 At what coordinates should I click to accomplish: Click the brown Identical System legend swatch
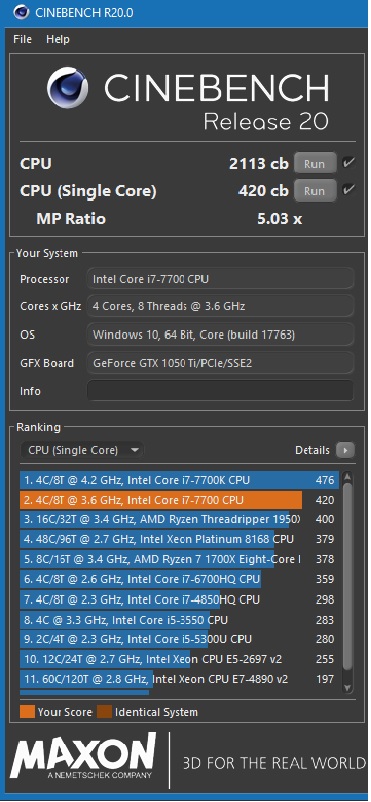click(104, 712)
